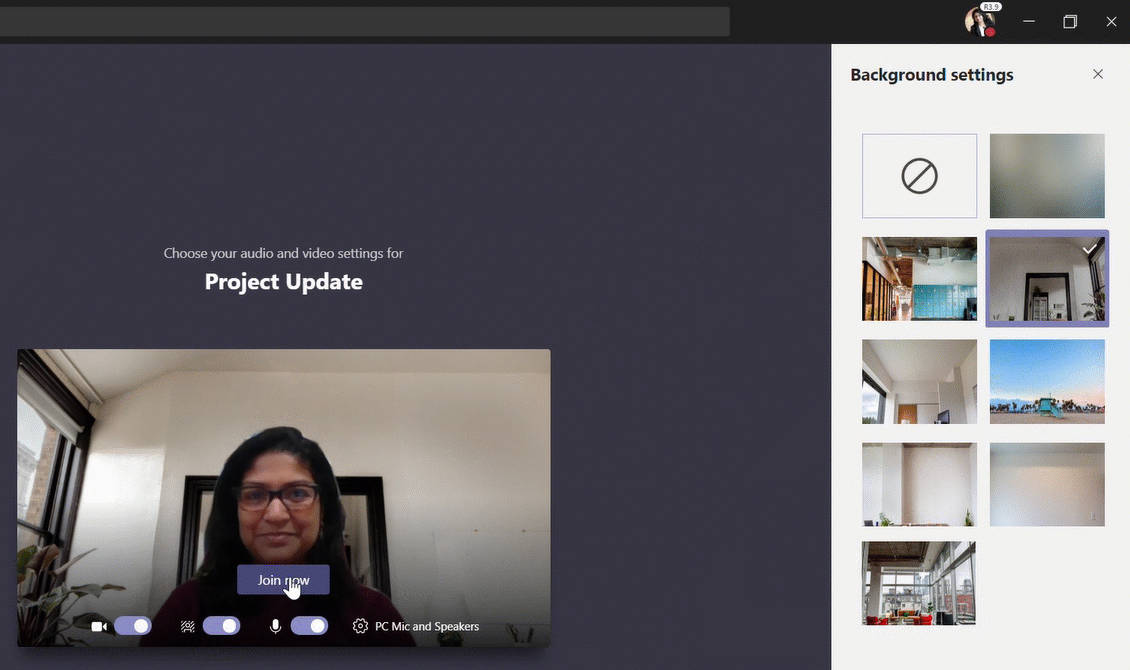Screen dimensions: 1130x670
Task: Restore down the Teams window
Action: click(1070, 22)
